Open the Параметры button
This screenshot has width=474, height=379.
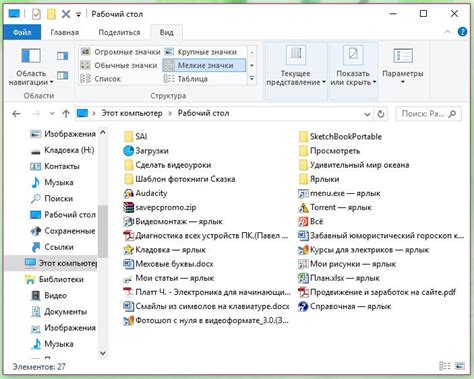[x=403, y=66]
